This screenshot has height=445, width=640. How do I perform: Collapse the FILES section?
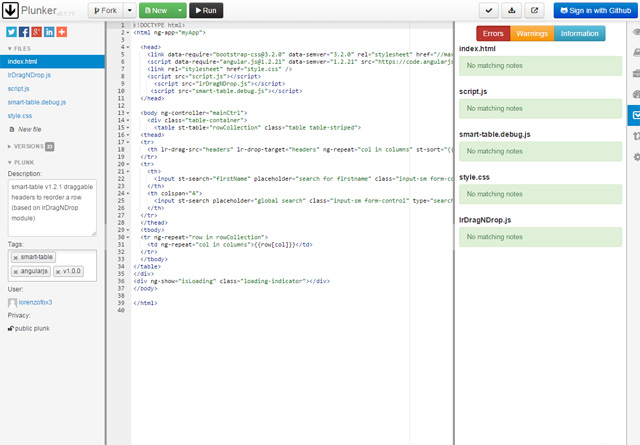click(x=19, y=49)
